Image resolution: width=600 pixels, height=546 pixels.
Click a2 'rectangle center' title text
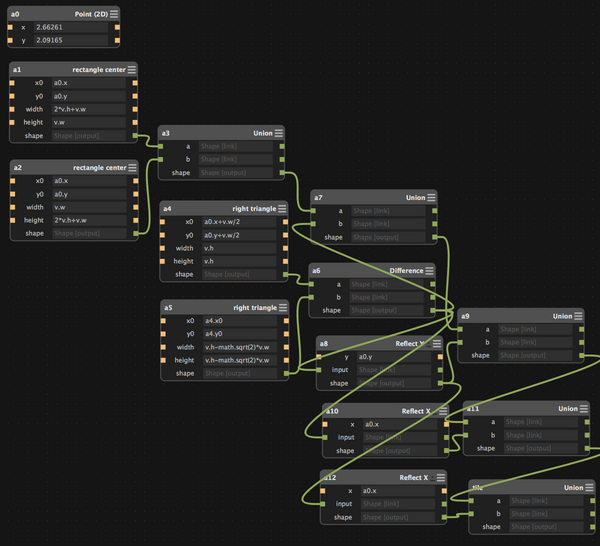pyautogui.click(x=99, y=168)
